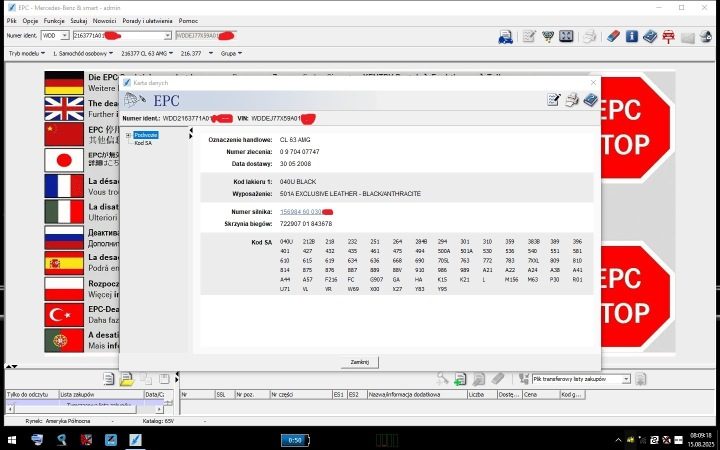
Task: Click the wrench search icon above the parts table
Action: (442, 378)
